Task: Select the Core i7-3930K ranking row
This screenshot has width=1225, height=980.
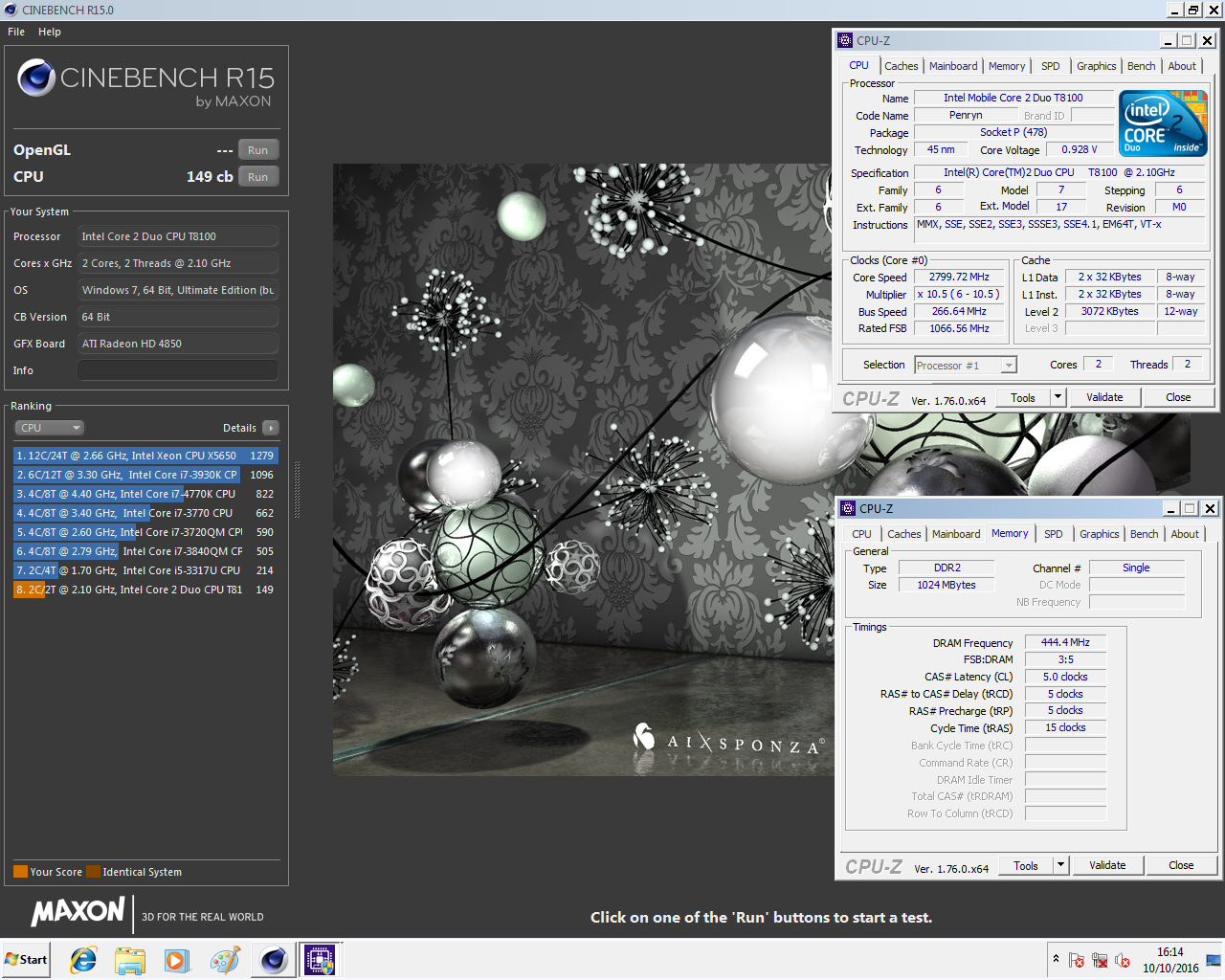Action: 145,475
